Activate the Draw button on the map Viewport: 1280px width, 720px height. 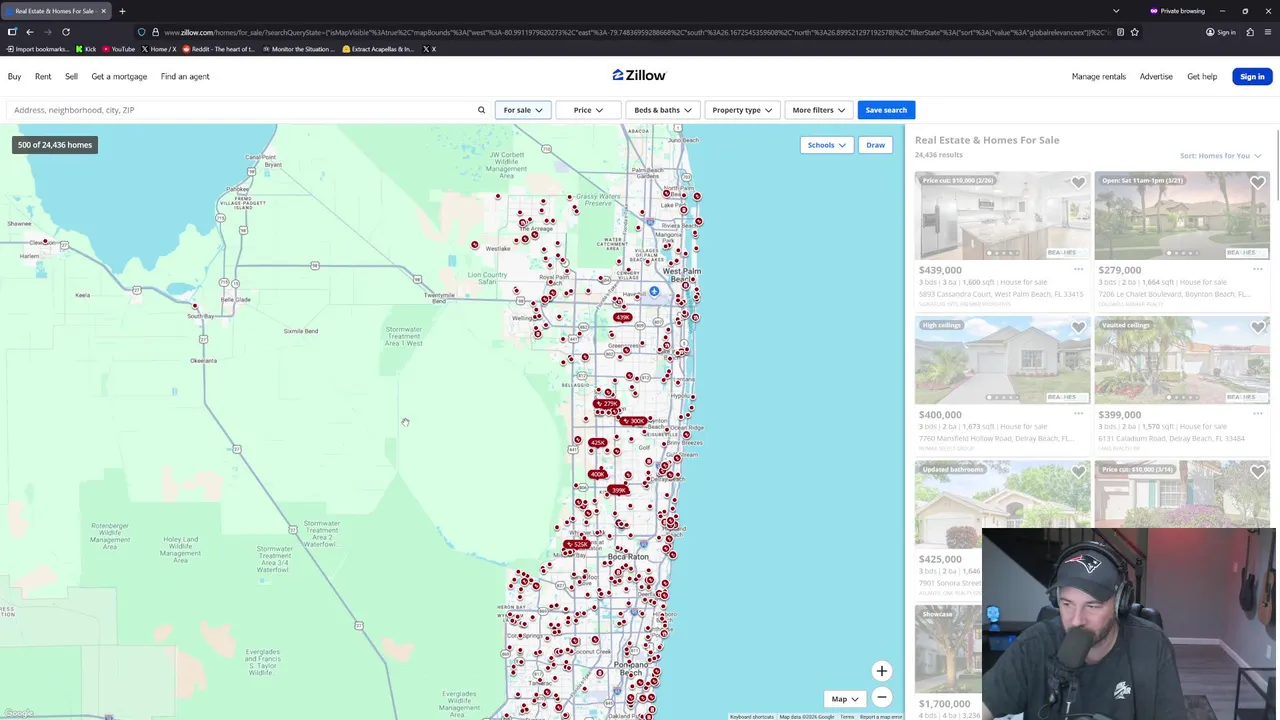875,145
